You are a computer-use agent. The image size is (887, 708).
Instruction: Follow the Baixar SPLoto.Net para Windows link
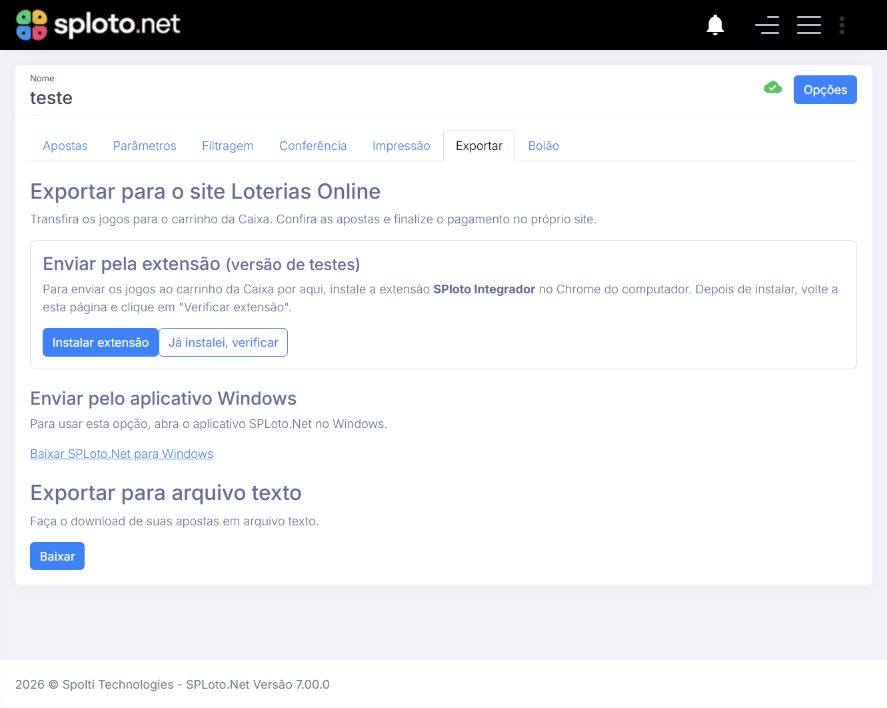(122, 454)
